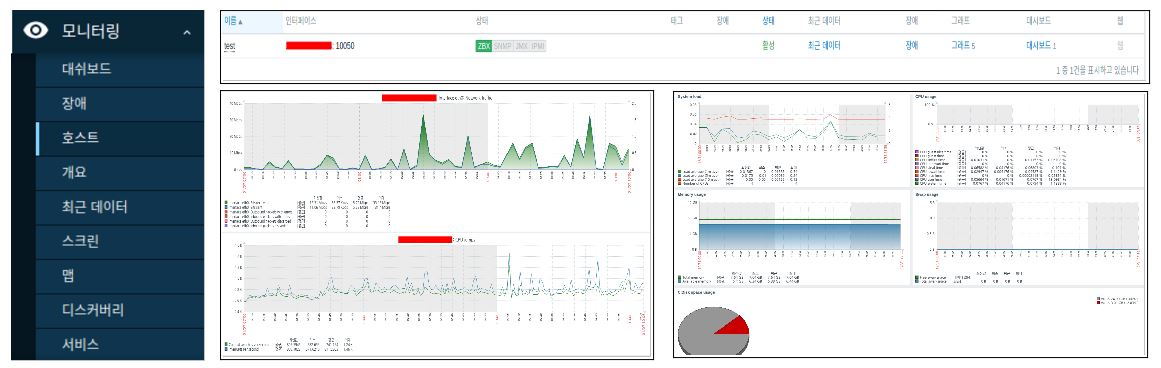Open the 그래프 5 link
Viewport: 1161px width, 368px height.
[x=963, y=46]
